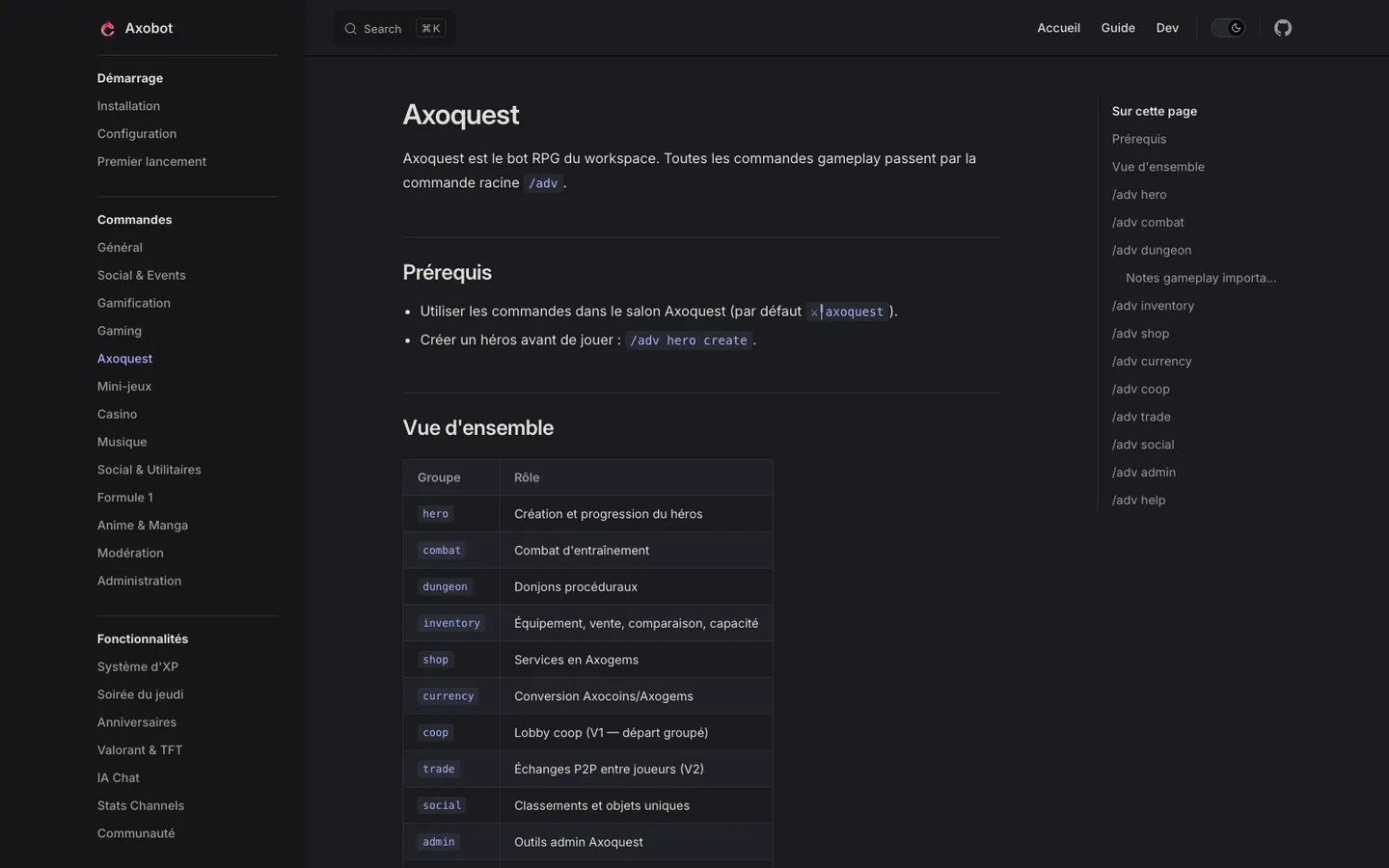Image resolution: width=1389 pixels, height=868 pixels.
Task: Open the Premier lancement page
Action: click(151, 162)
